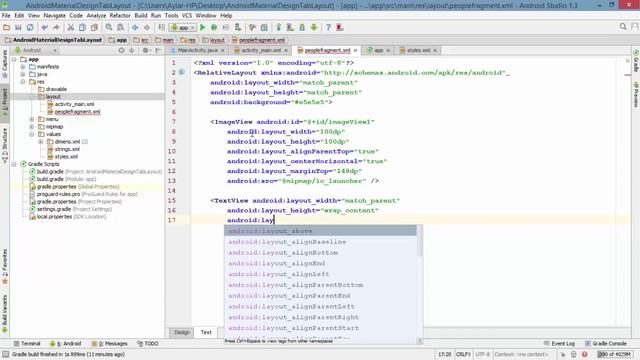Click the Scroll from Source target icon
The height and width of the screenshot is (360, 640).
coord(121,50)
